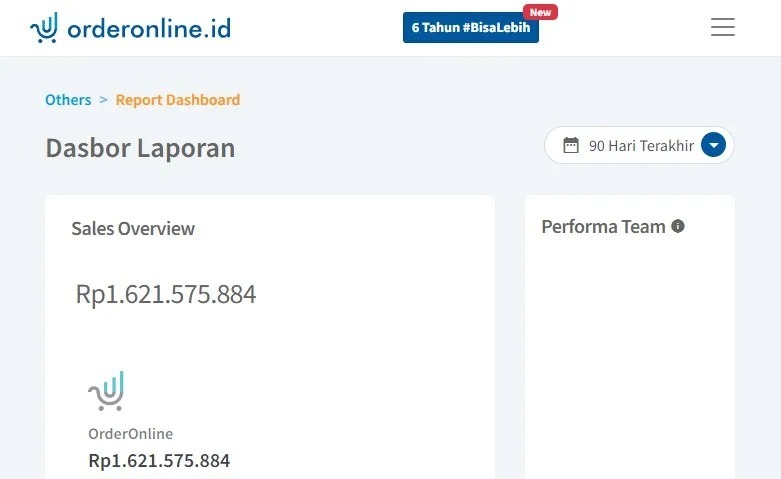Click the info icon beside Performa Team
Screen dimensions: 781x479
click(x=678, y=226)
